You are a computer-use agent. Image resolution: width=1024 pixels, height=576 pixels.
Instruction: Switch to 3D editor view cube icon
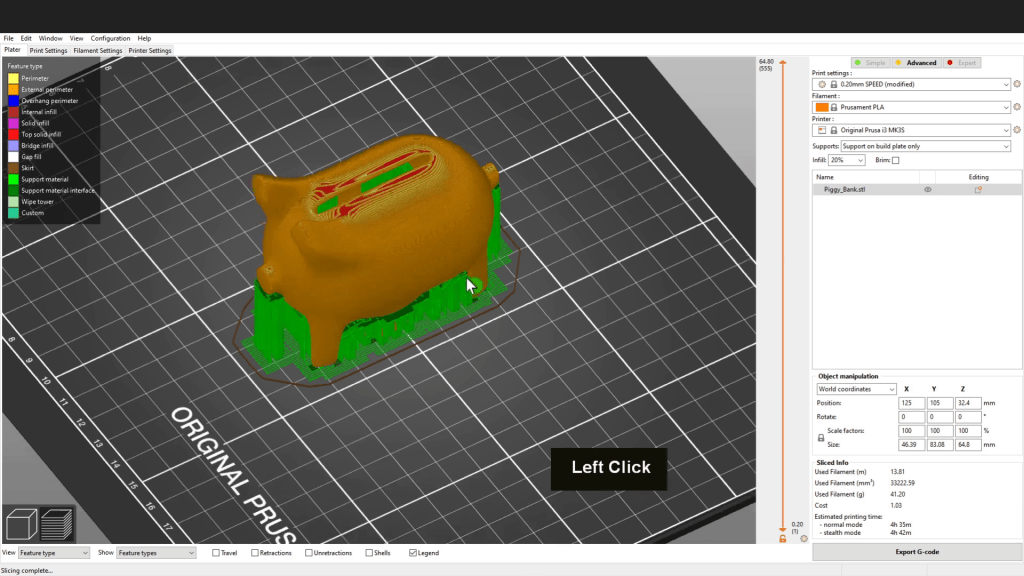22,525
